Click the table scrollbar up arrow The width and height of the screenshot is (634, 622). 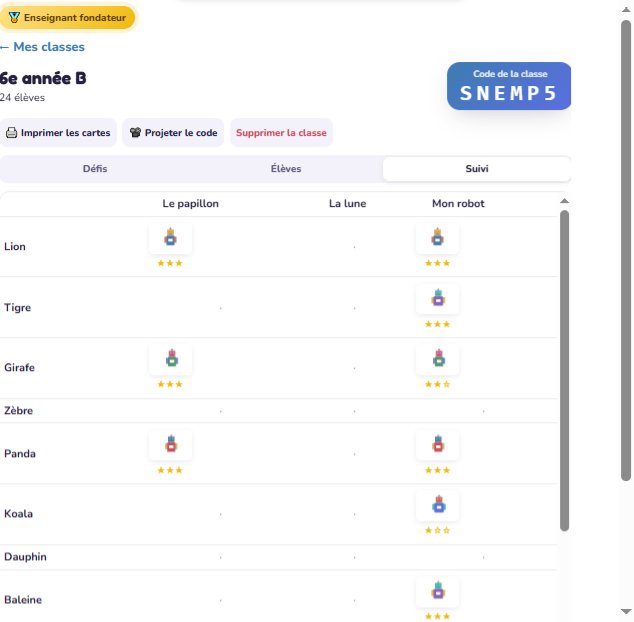point(565,201)
